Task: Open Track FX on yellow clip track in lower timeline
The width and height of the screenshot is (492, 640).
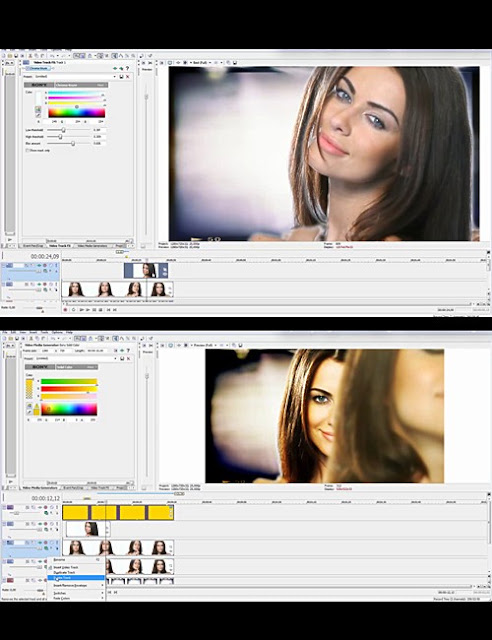Action: pyautogui.click(x=40, y=507)
